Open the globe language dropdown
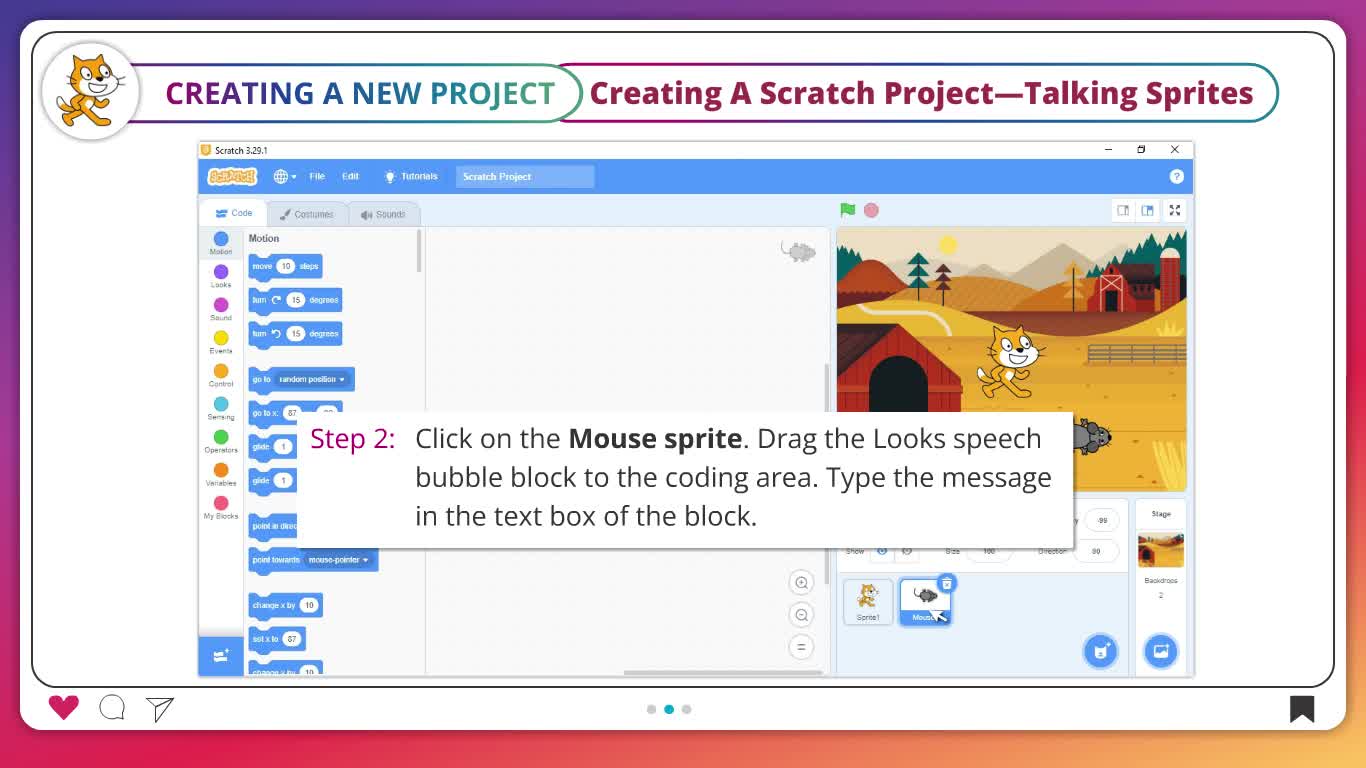Screen dimensions: 1366x768 [x=285, y=177]
